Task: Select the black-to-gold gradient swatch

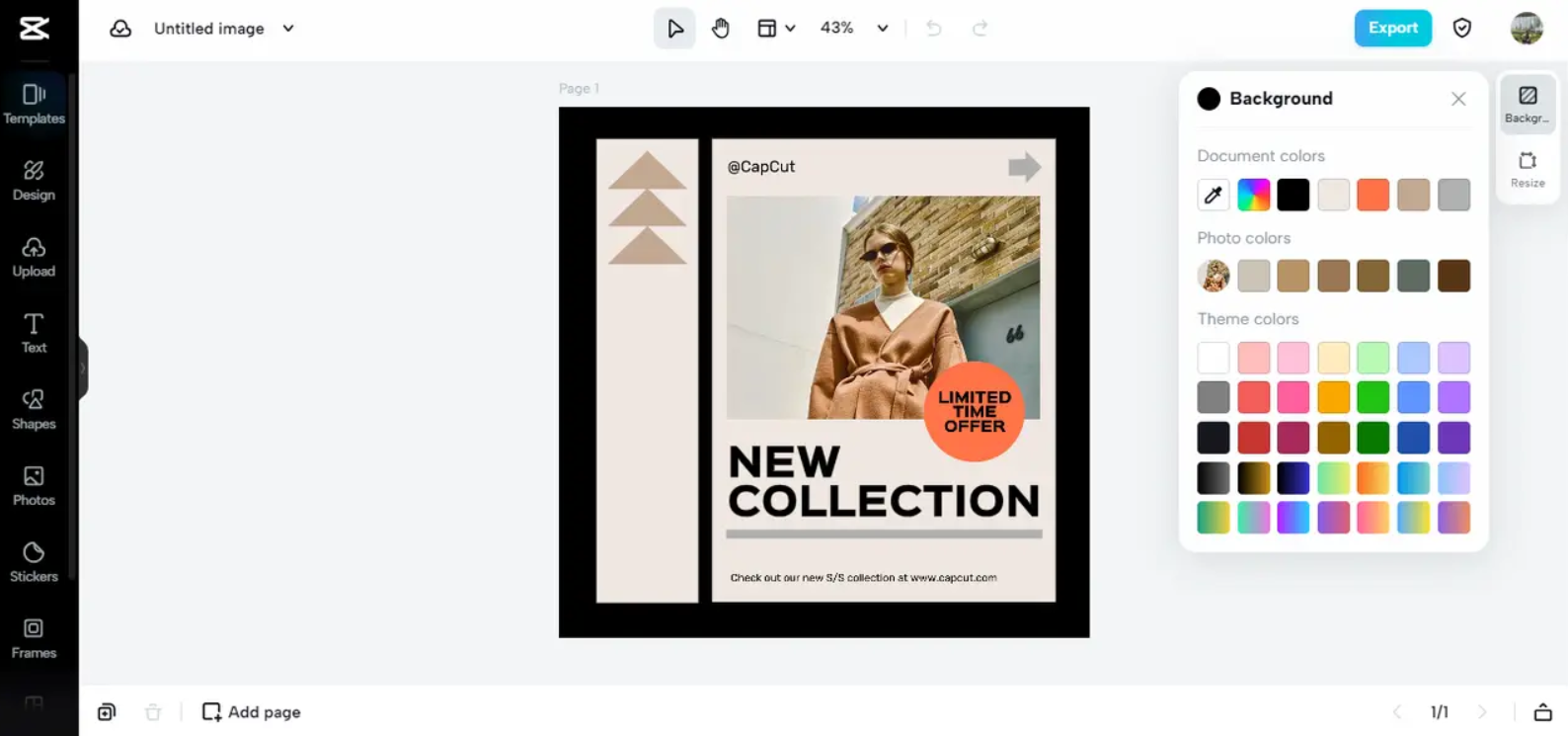Action: click(1254, 478)
